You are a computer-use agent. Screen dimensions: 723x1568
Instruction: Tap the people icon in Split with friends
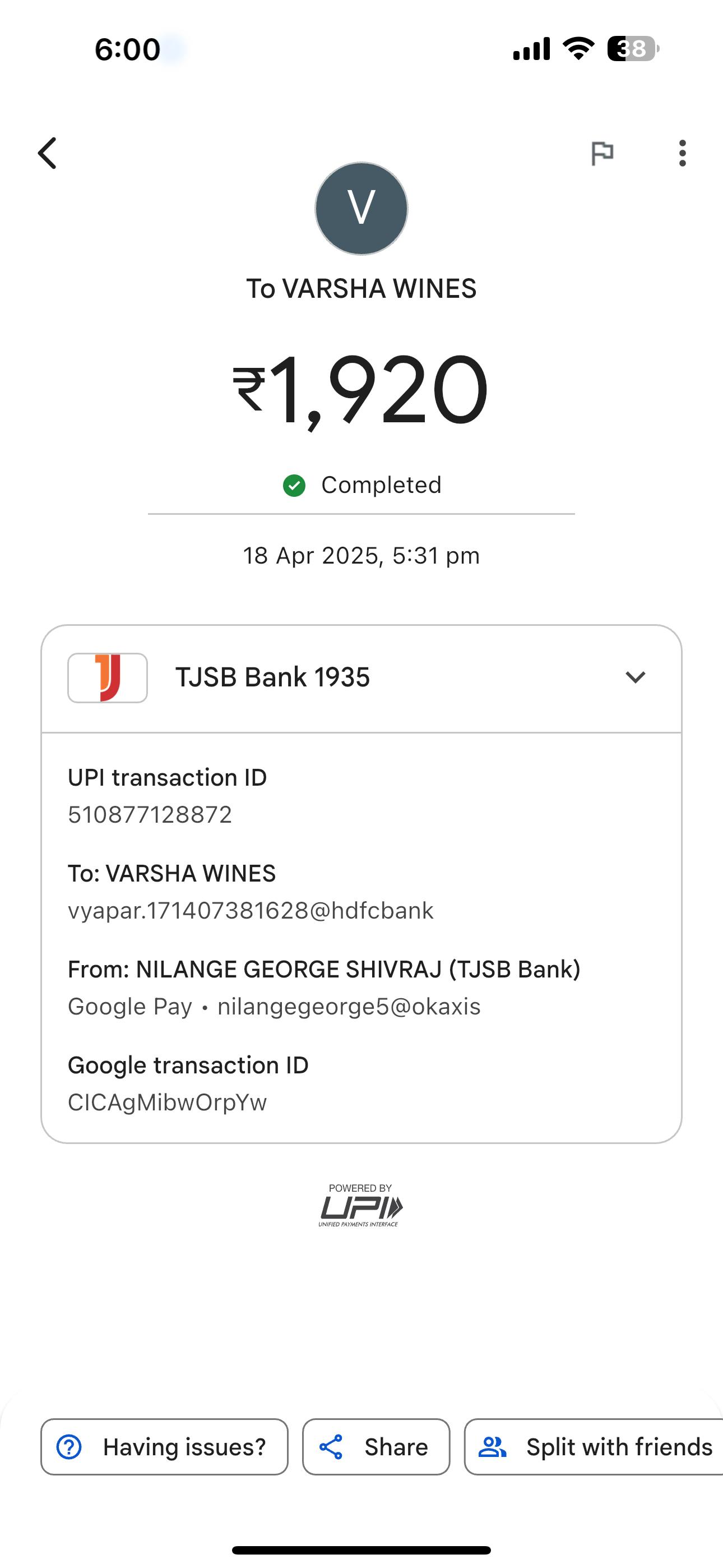tap(492, 1447)
